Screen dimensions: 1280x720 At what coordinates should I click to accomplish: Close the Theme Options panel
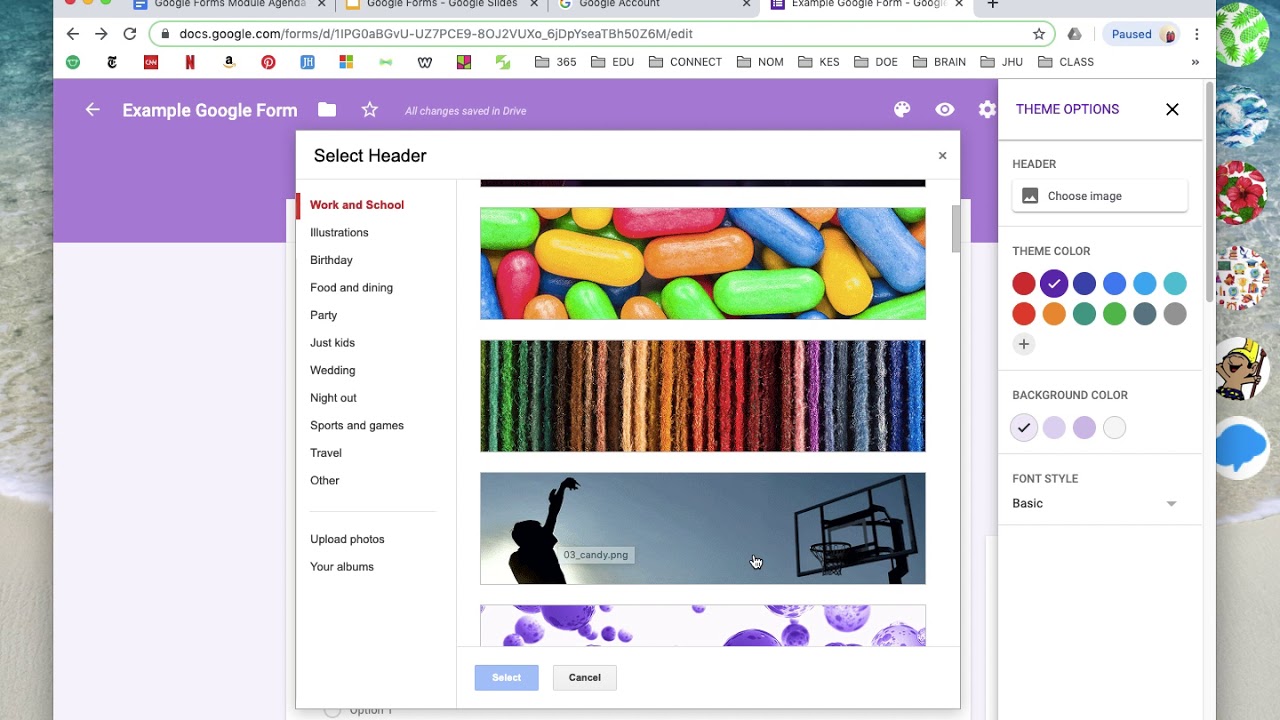(x=1172, y=110)
